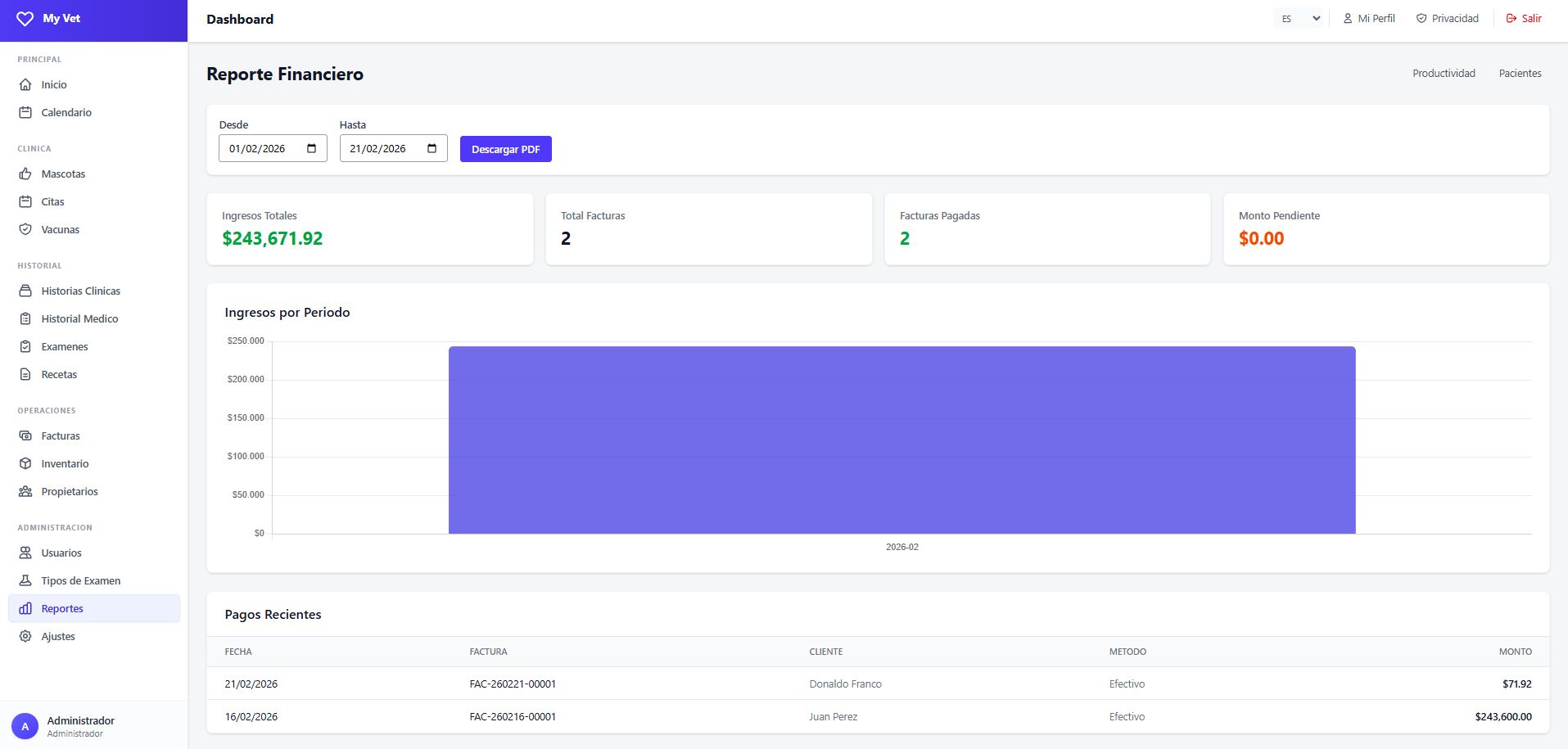Click the Administrador avatar circle

coord(25,726)
